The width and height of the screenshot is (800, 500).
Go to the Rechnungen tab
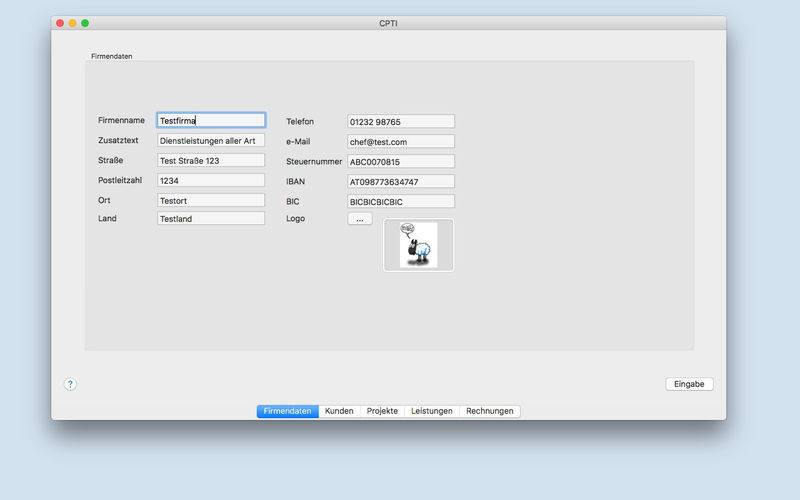coord(489,411)
